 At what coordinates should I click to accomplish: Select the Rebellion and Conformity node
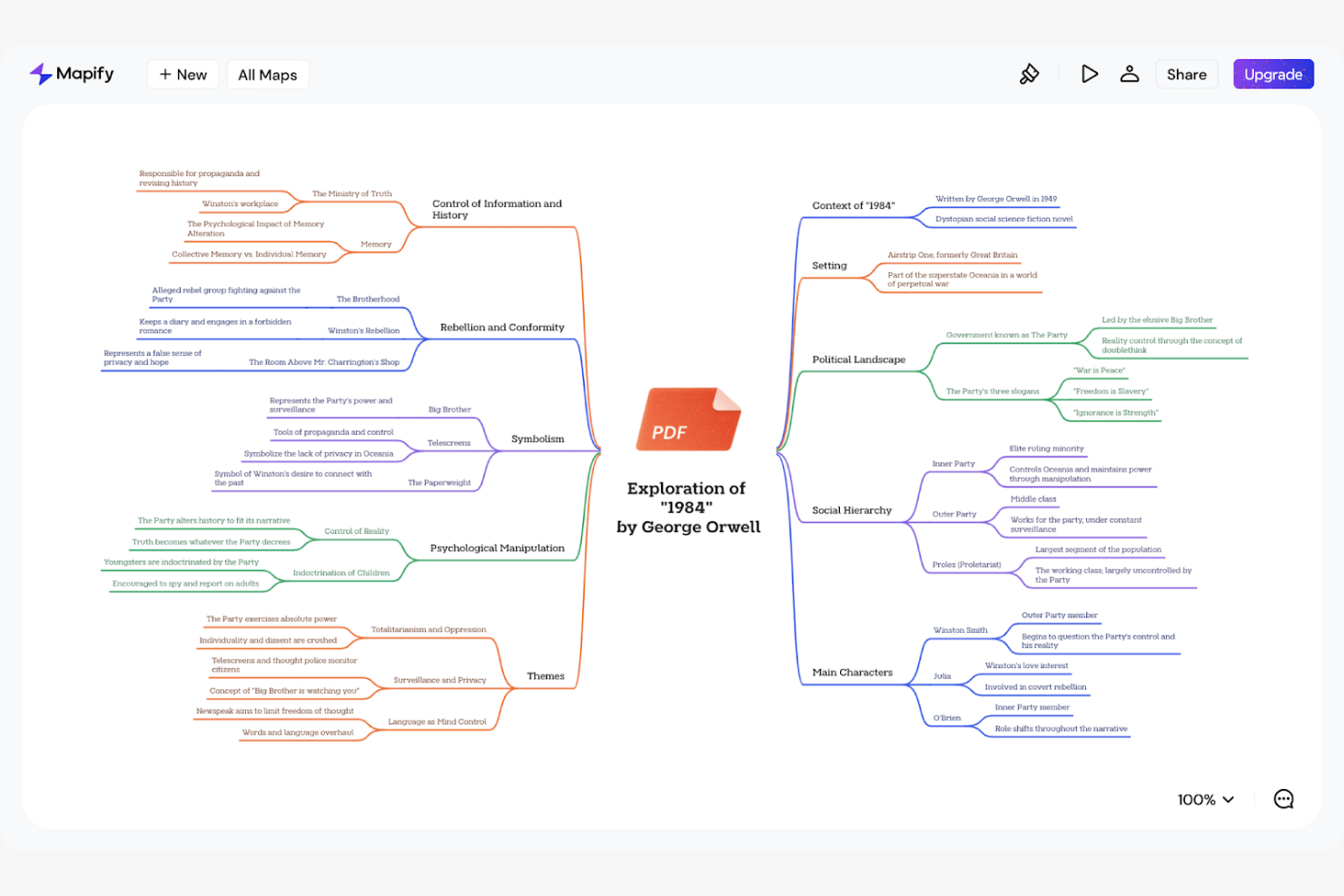502,327
